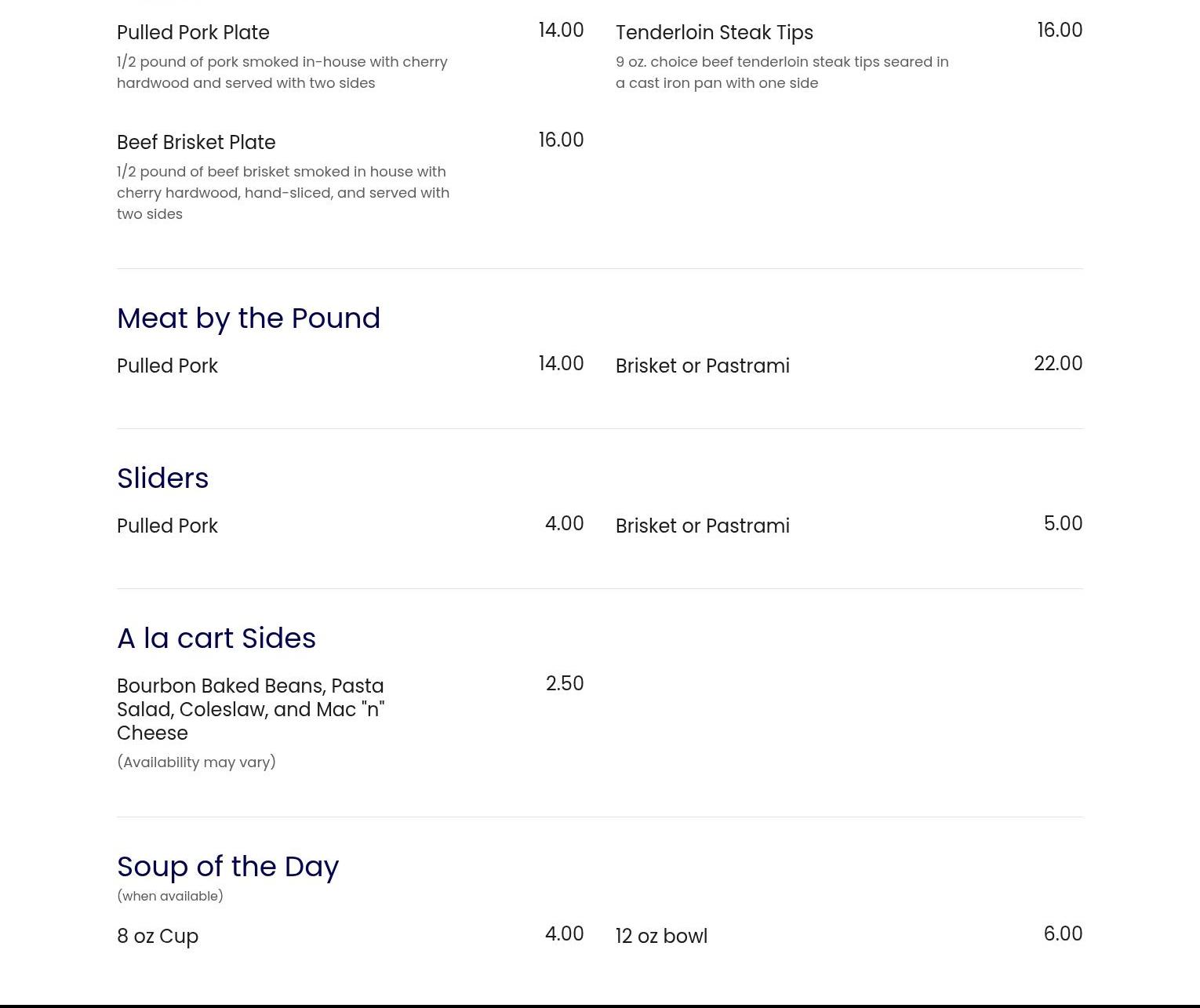
Task: Click the 2.50 price for sides
Action: tap(564, 684)
